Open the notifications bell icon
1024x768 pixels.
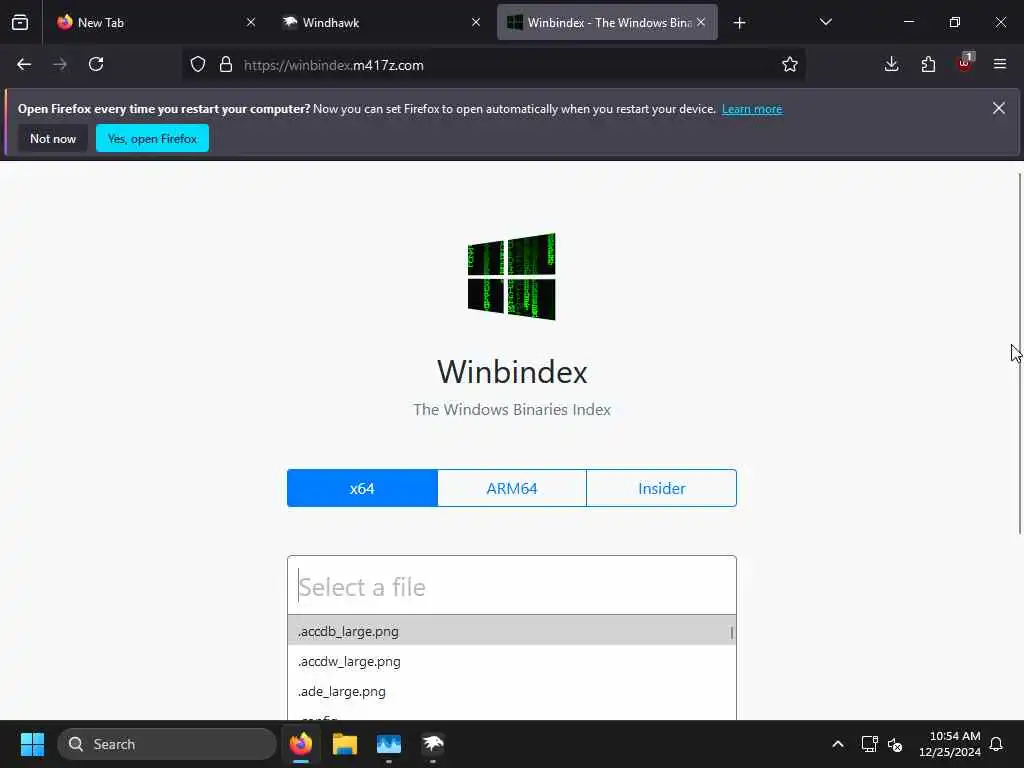click(996, 744)
